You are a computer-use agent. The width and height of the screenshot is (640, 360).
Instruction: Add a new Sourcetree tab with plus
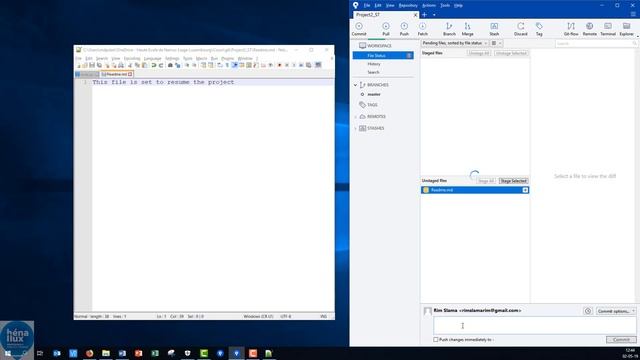coord(424,15)
